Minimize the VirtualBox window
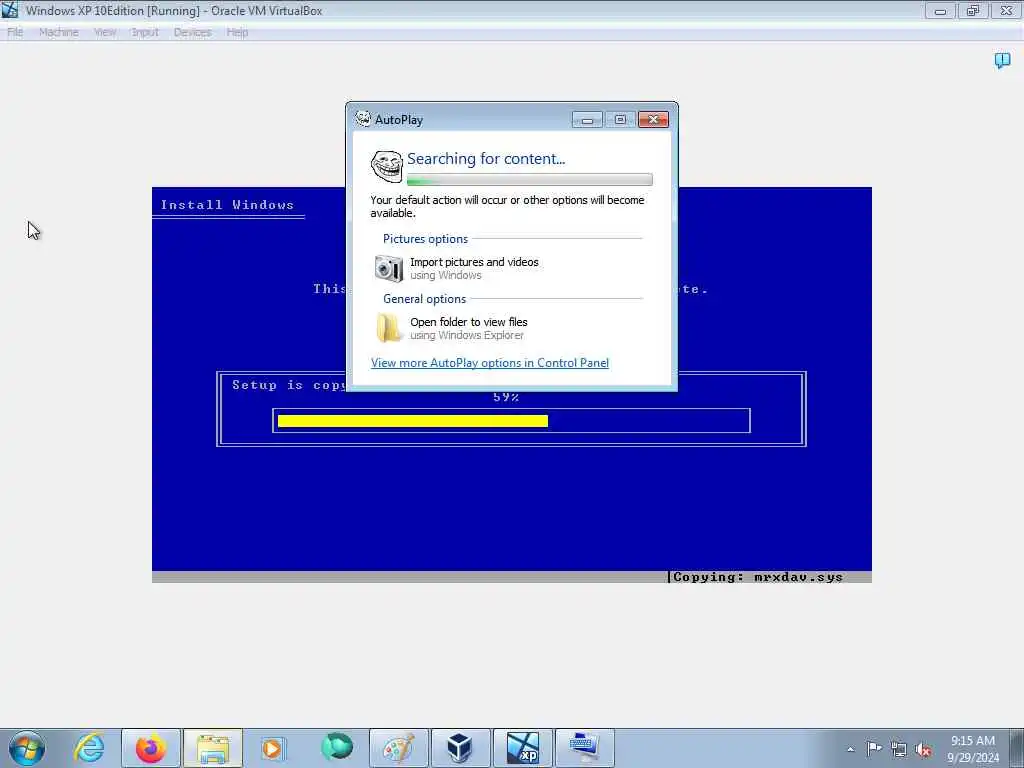 940,10
